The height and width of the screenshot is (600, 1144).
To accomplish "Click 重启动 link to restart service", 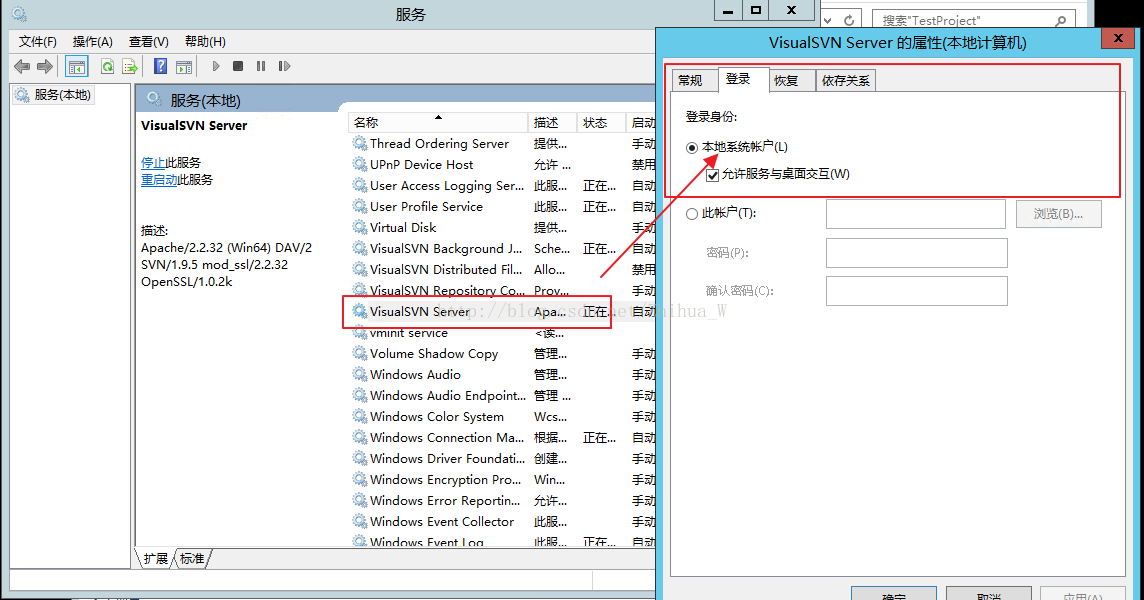I will [159, 180].
